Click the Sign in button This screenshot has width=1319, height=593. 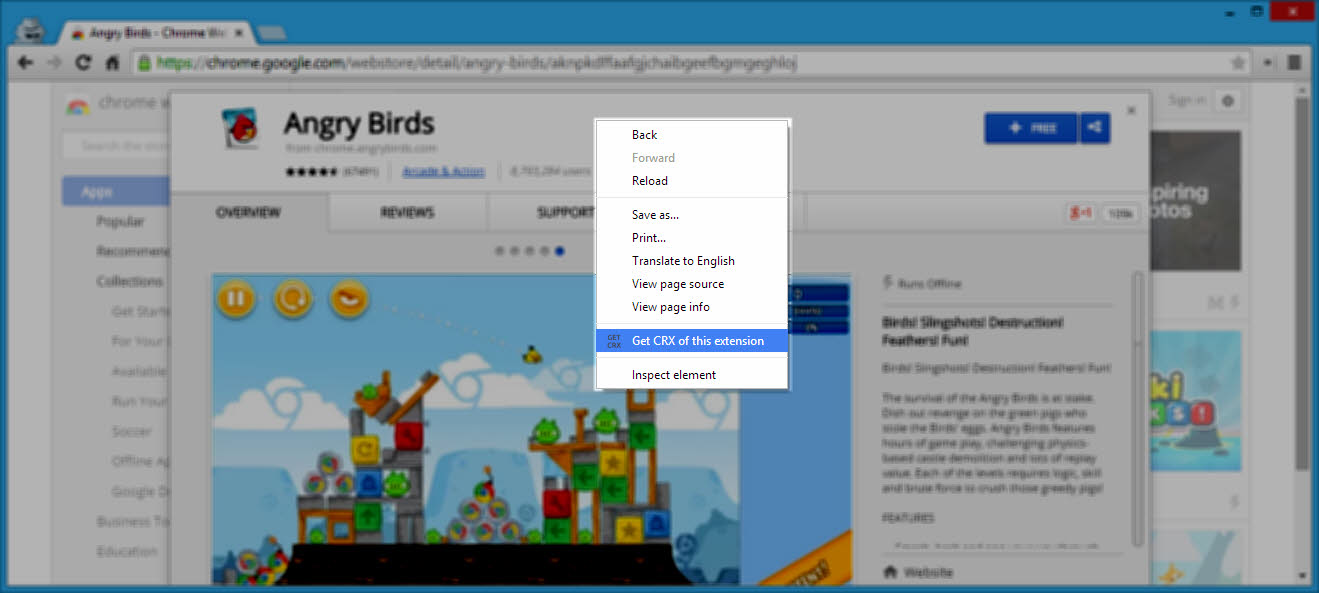1186,99
